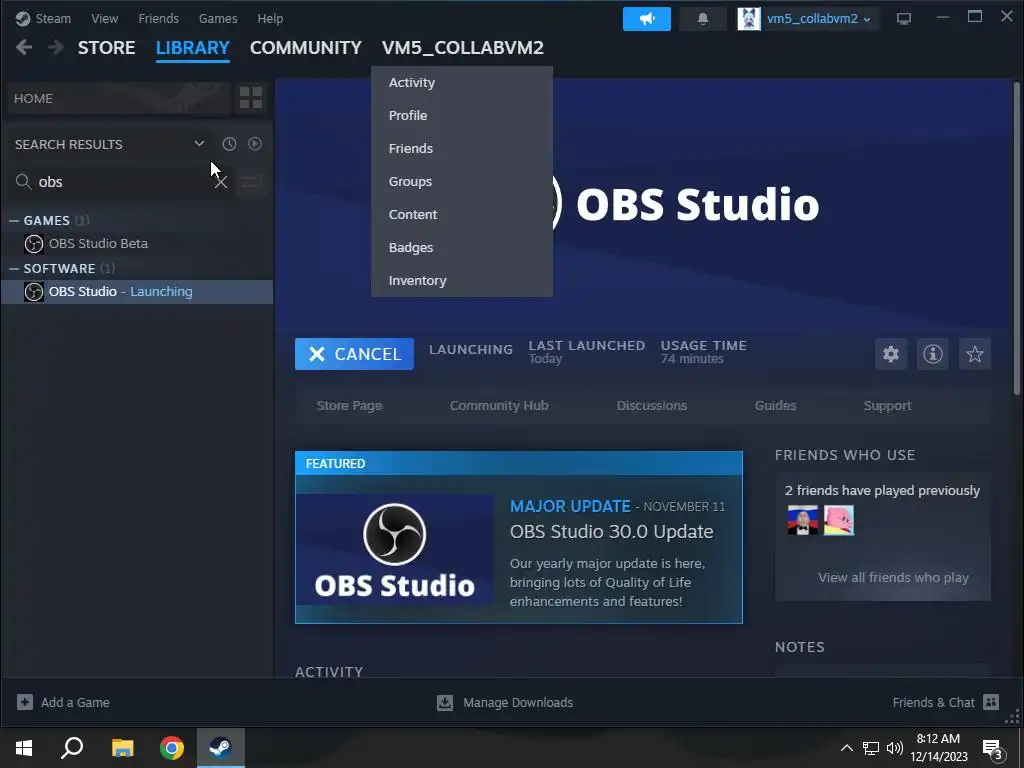This screenshot has width=1024, height=768.
Task: Open the collections grid view icon
Action: coord(251,98)
